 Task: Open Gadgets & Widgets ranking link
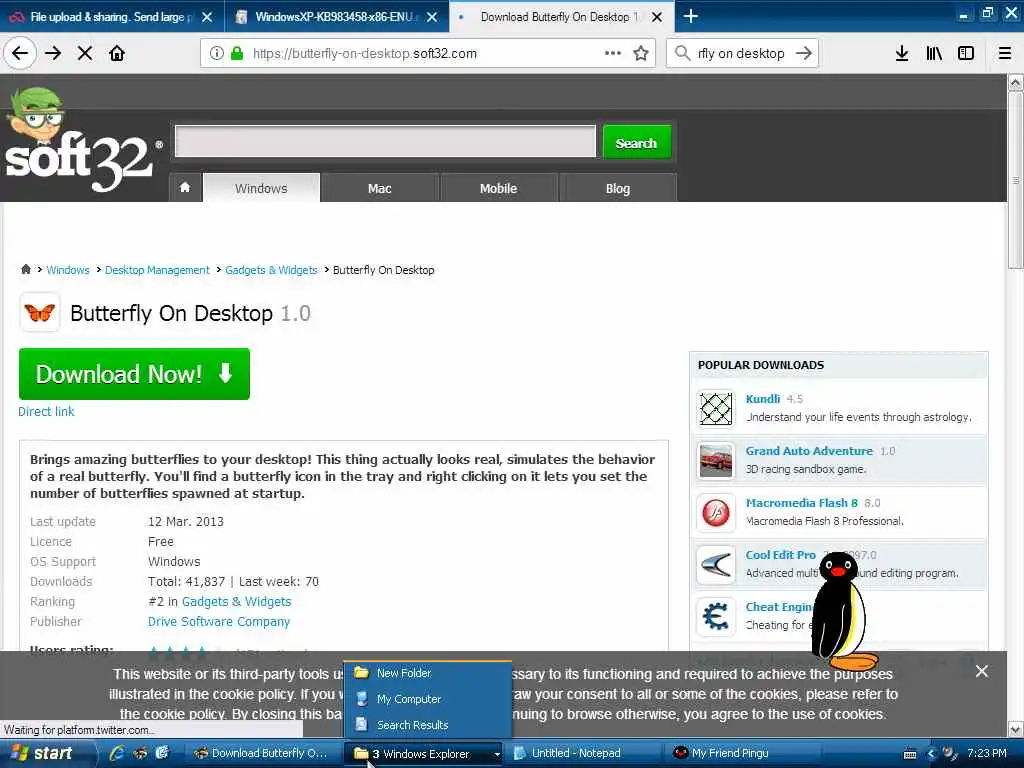coord(236,601)
